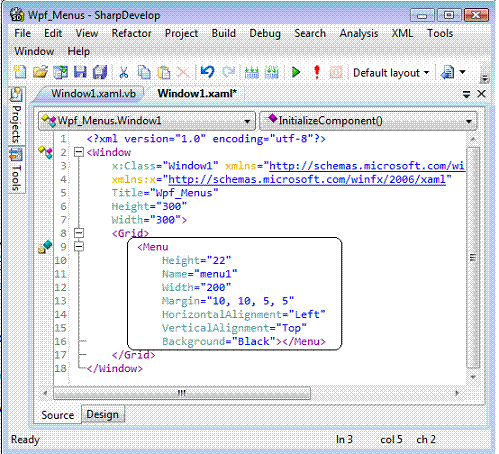Open a file with the folder icon
Viewport: 499px width, 454px height.
[x=40, y=72]
